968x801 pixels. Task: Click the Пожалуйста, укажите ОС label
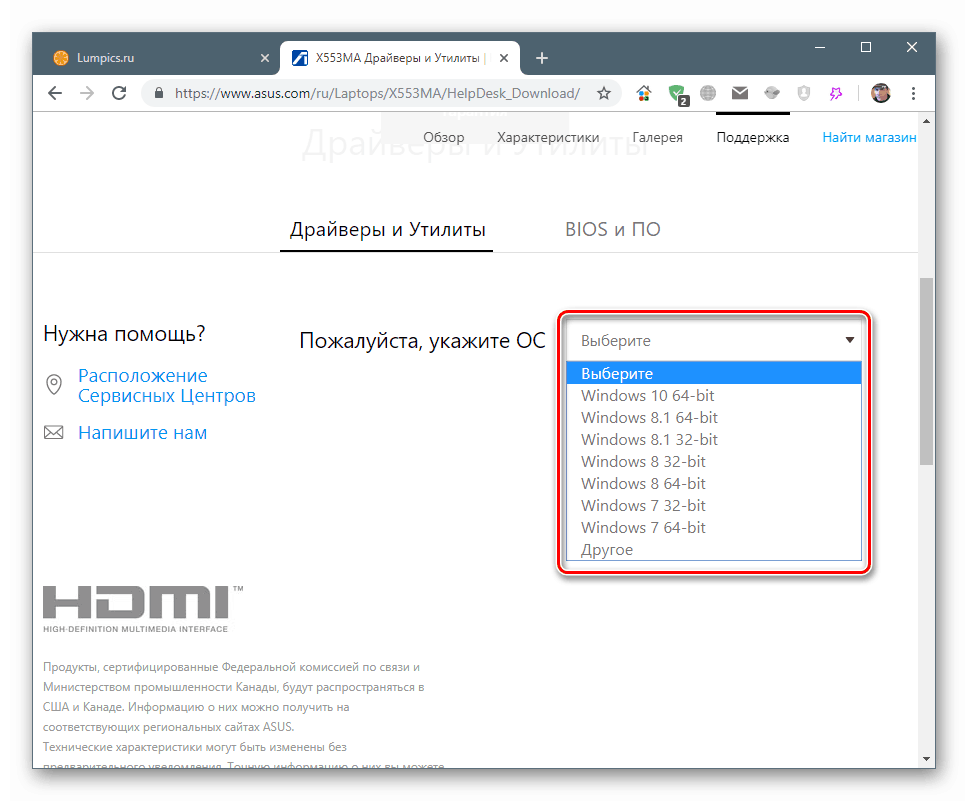coord(422,340)
